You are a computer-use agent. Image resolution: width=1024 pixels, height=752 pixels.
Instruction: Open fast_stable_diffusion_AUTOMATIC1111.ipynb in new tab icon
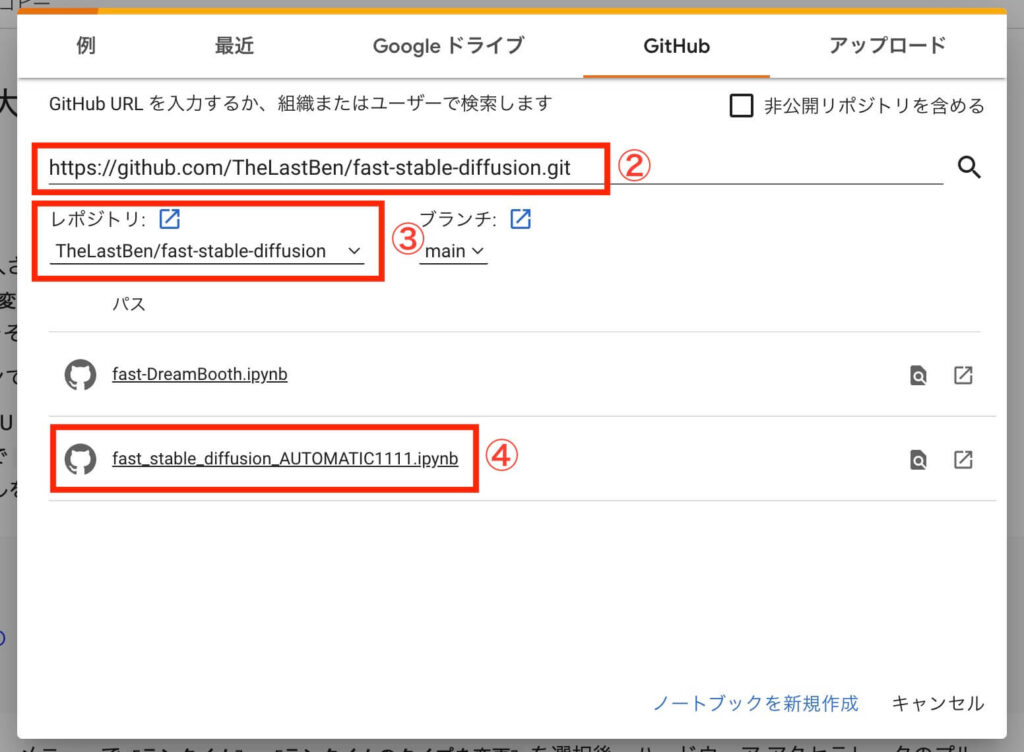[963, 460]
